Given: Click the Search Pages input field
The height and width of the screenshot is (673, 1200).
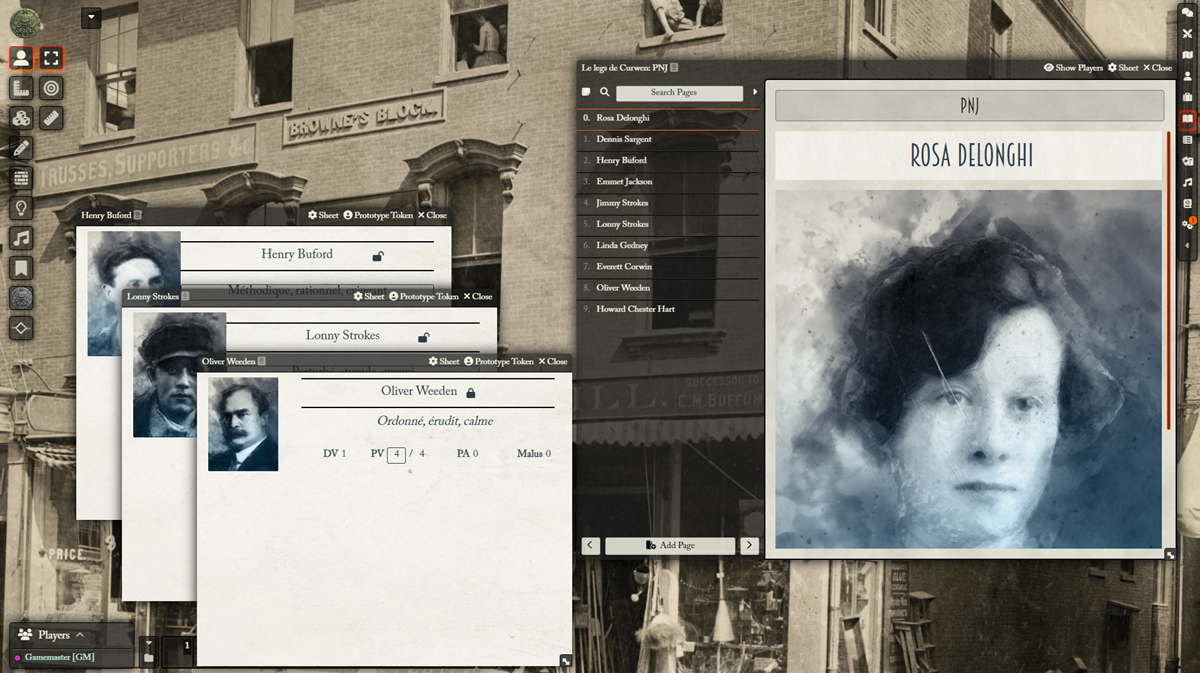Looking at the screenshot, I should point(679,92).
